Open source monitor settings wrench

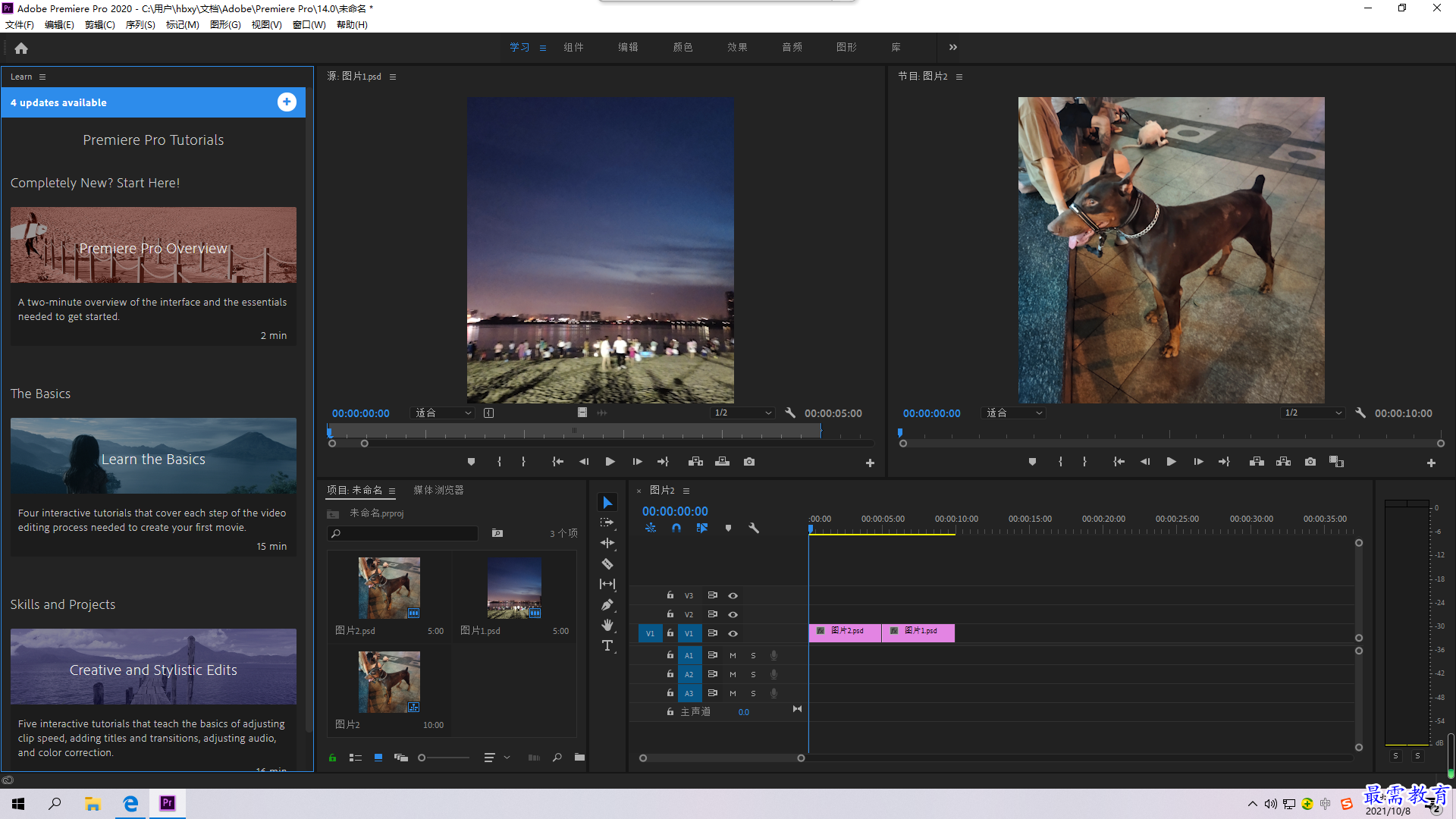click(x=790, y=413)
